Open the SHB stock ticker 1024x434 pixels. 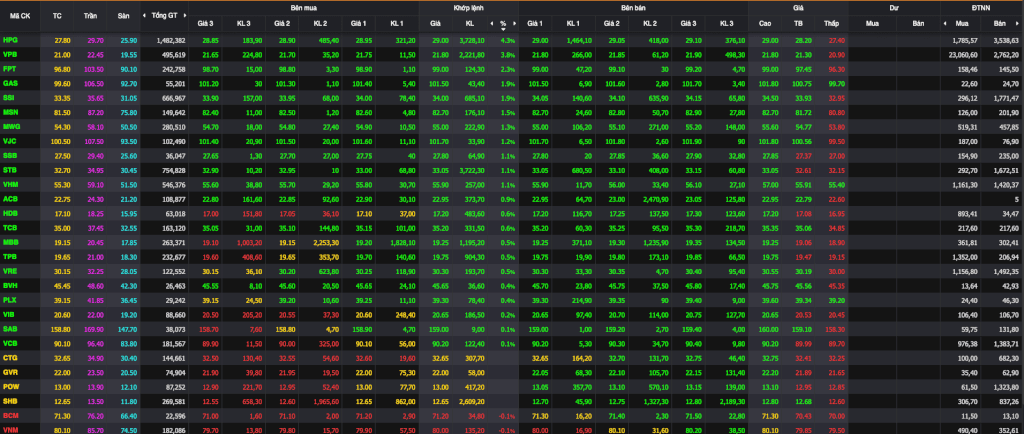pos(10,400)
